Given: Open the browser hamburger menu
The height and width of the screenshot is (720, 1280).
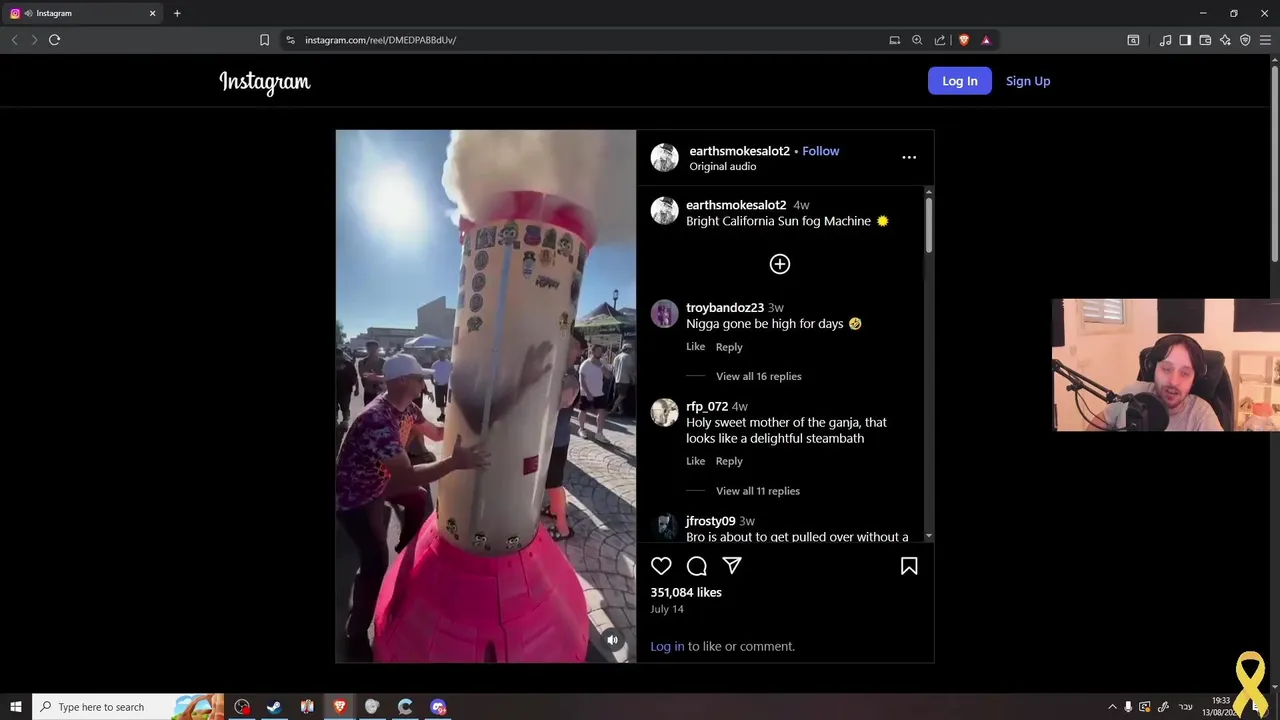Looking at the screenshot, I should tap(1265, 40).
